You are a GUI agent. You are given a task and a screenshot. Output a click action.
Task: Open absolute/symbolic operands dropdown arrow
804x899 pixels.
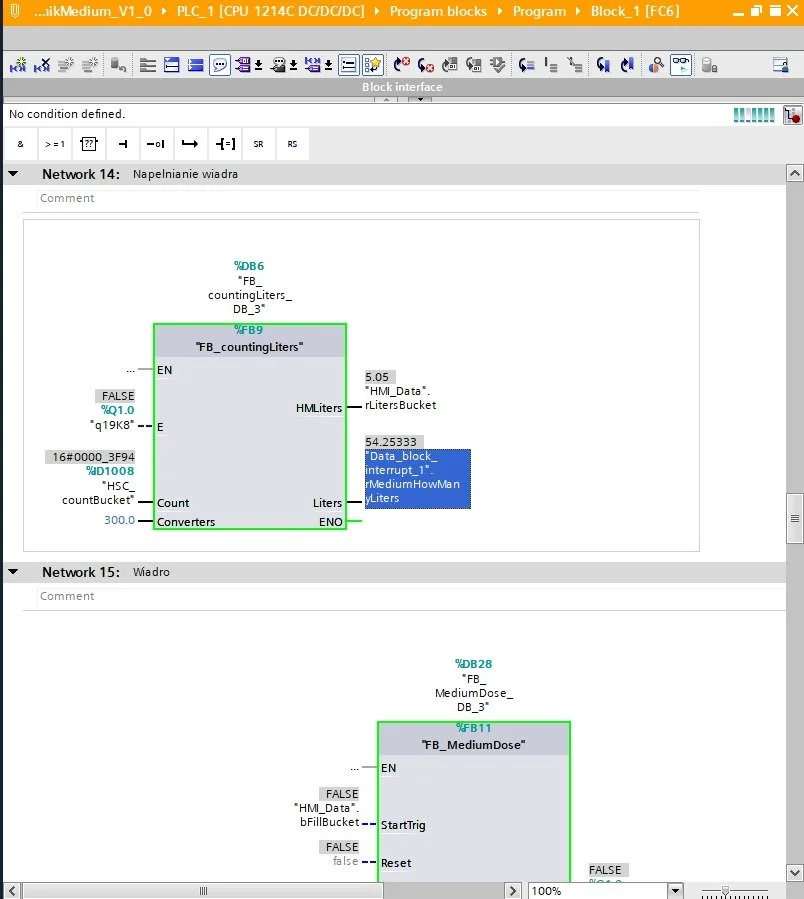point(259,65)
